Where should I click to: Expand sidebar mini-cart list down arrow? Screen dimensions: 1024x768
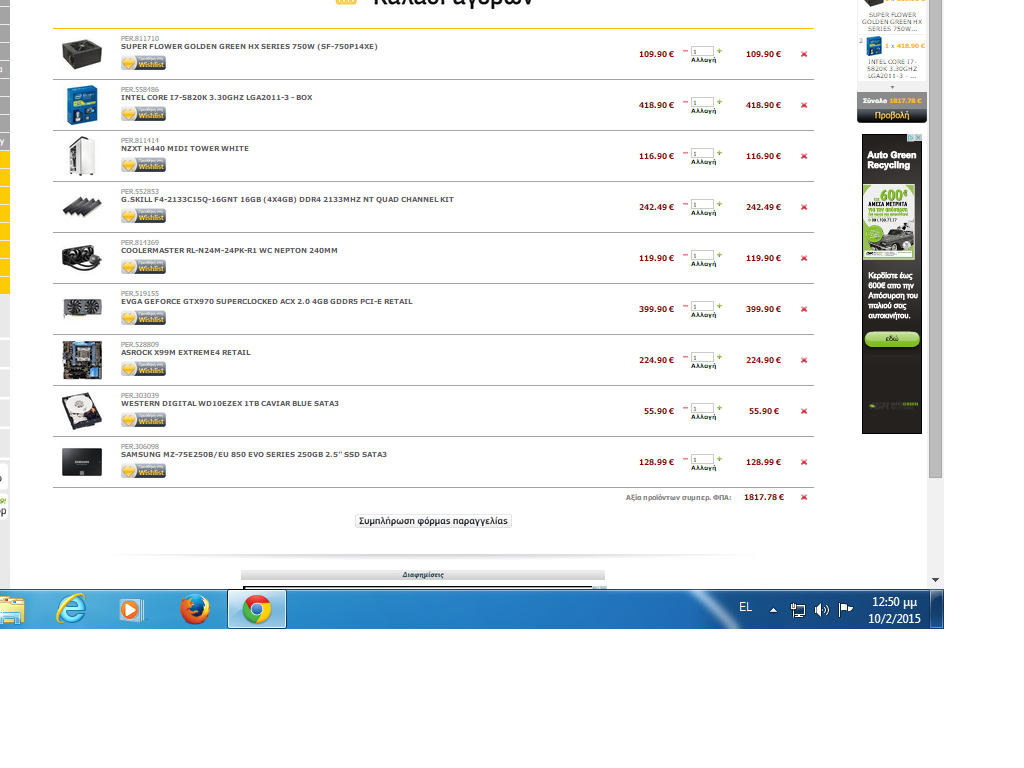coord(892,87)
